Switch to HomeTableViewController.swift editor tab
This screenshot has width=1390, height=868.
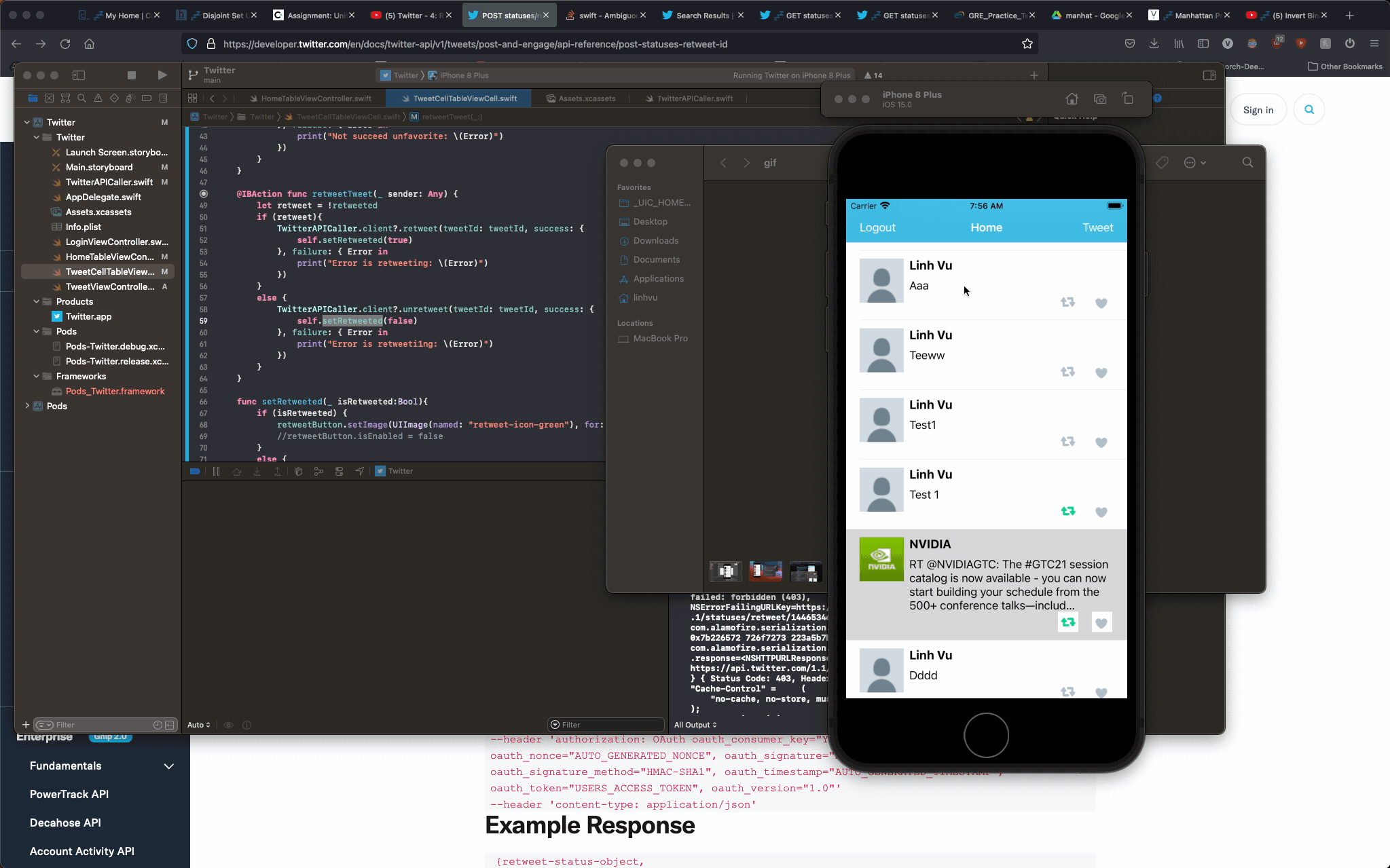pos(315,98)
